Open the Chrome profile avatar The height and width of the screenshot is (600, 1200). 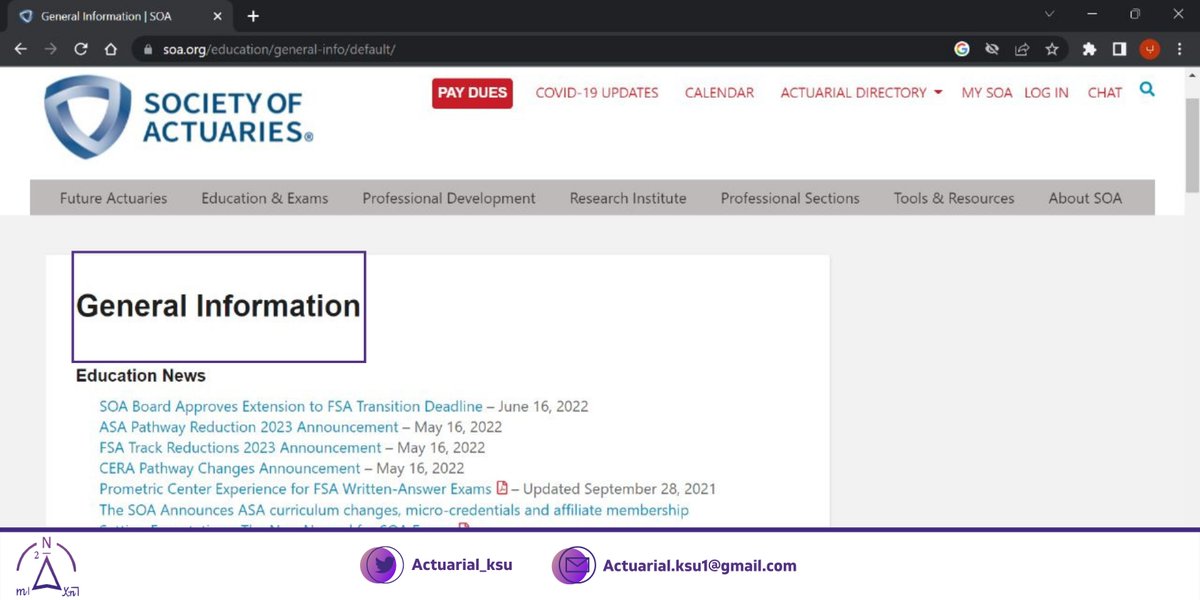click(x=1150, y=48)
